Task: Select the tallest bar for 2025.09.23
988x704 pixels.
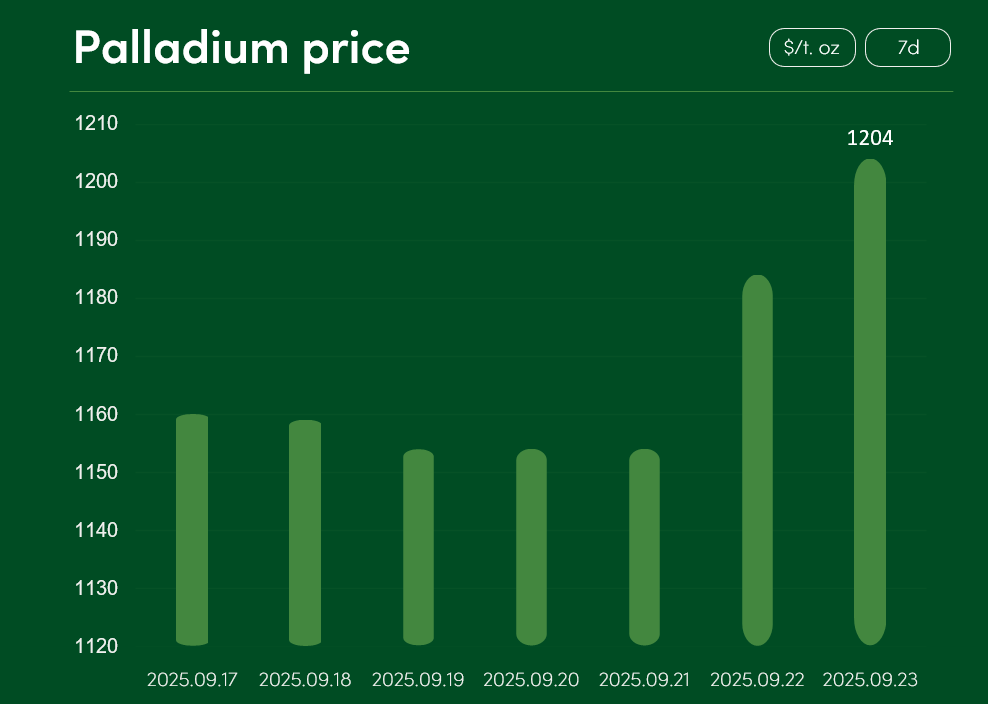Action: point(870,402)
